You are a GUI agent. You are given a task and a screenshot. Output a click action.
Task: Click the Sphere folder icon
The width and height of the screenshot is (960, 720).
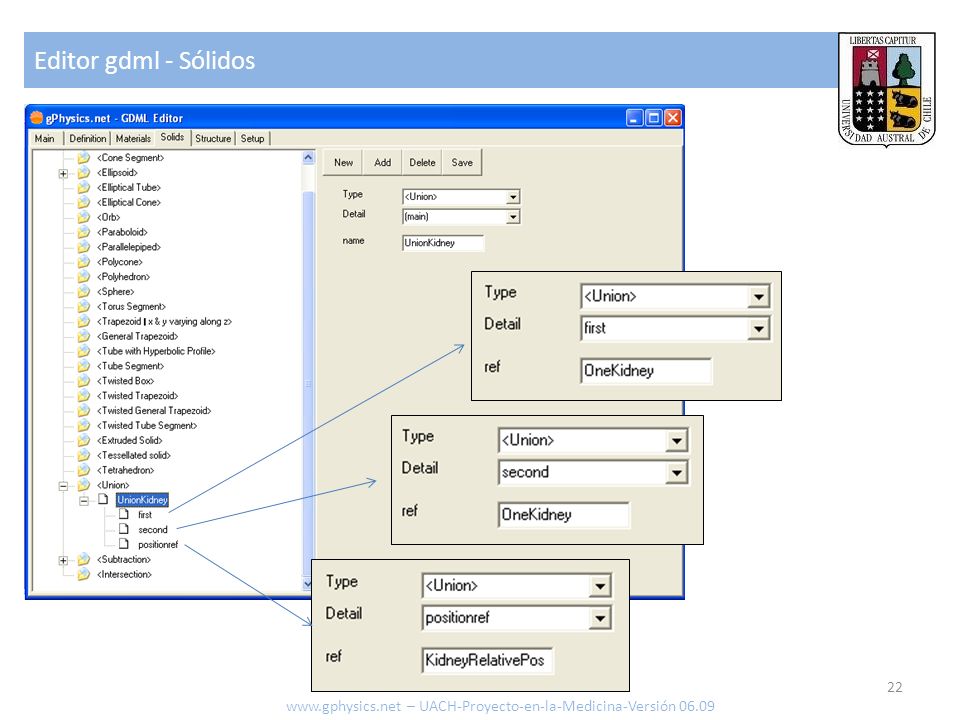coord(84,292)
